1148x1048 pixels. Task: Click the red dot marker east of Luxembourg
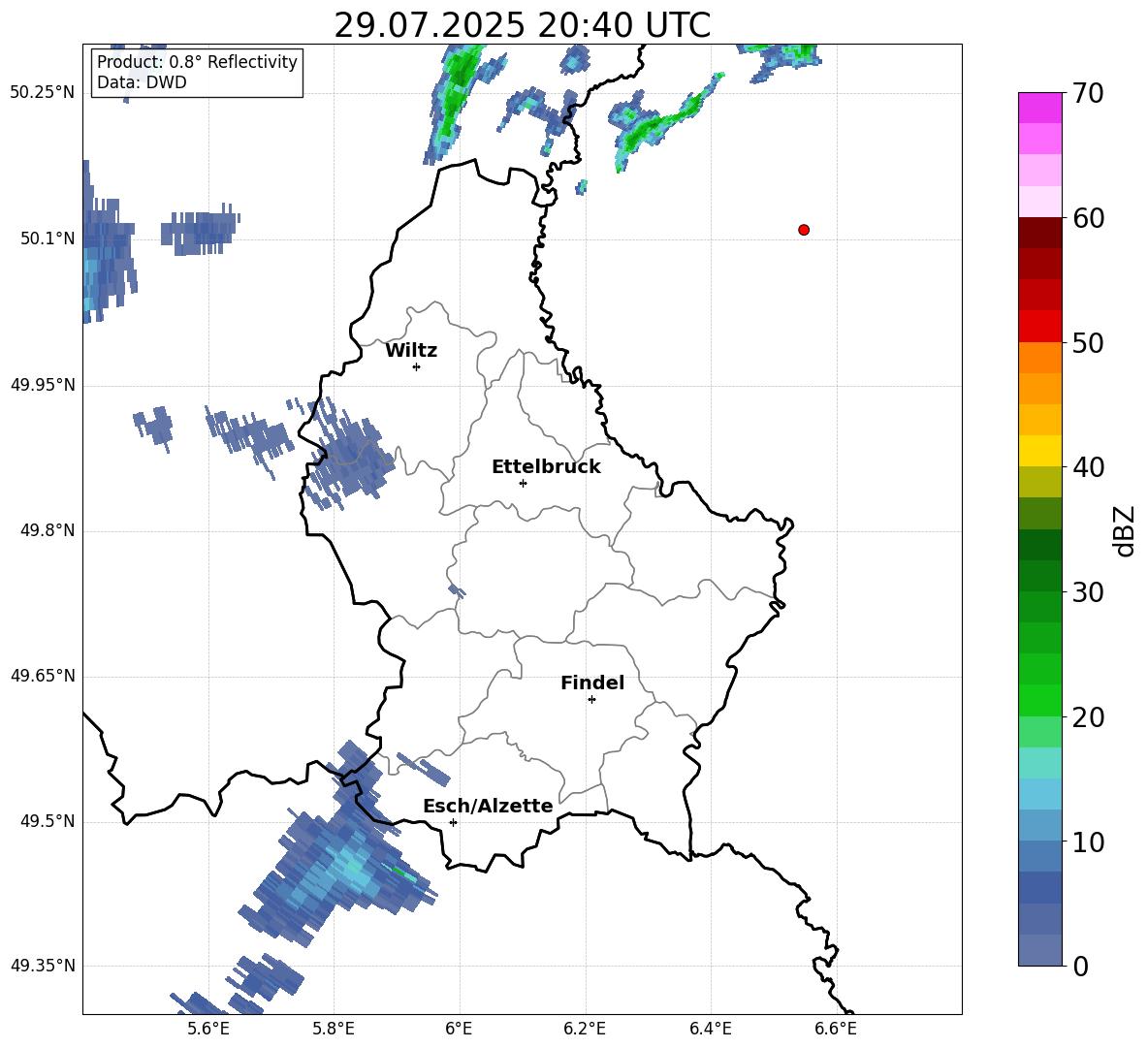(x=804, y=230)
